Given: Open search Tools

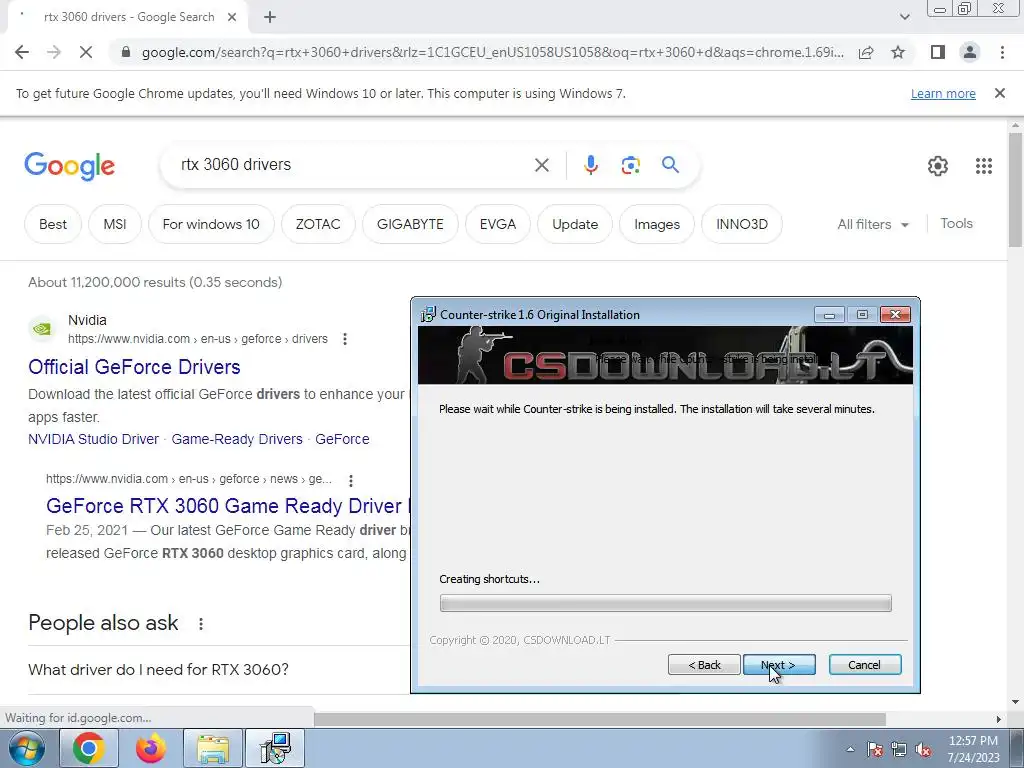Looking at the screenshot, I should click(956, 223).
